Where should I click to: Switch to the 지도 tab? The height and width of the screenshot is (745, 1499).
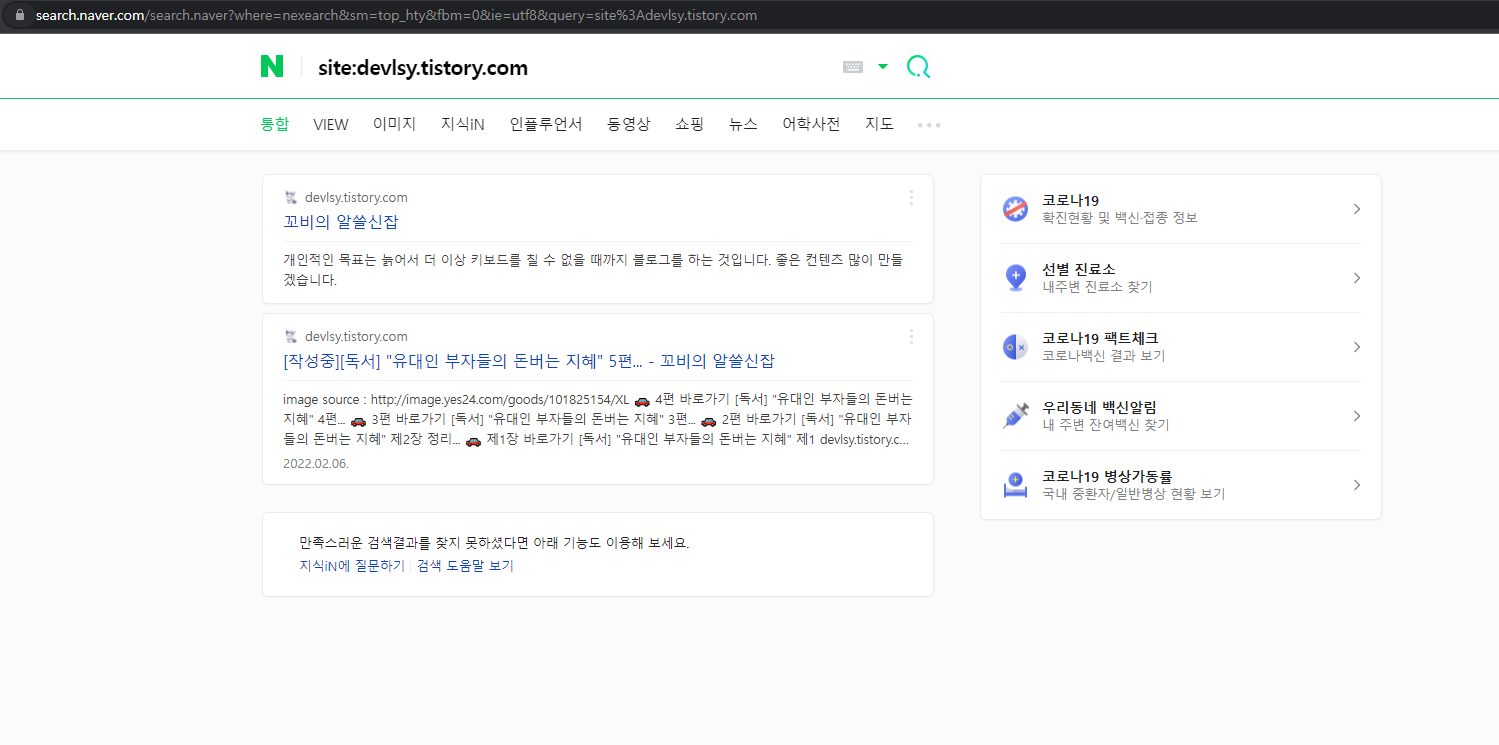(879, 124)
